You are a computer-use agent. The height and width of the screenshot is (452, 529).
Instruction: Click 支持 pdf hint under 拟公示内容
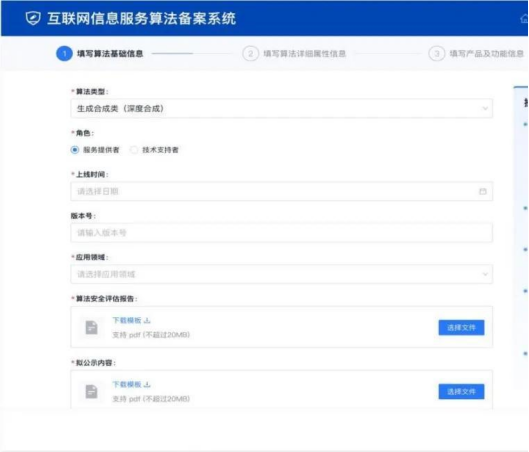click(x=151, y=399)
